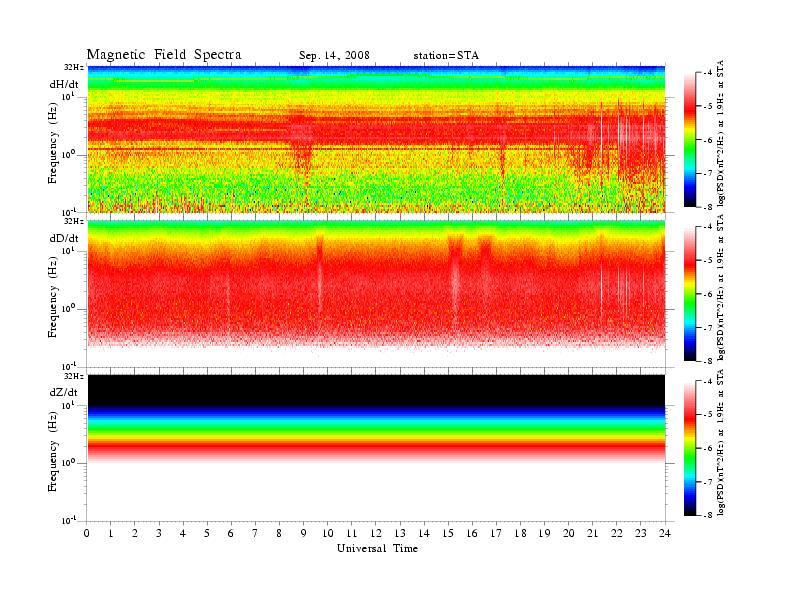The height and width of the screenshot is (612, 792).
Task: Click the "32Hz" label atop dD/dt panel
Action: 74,221
